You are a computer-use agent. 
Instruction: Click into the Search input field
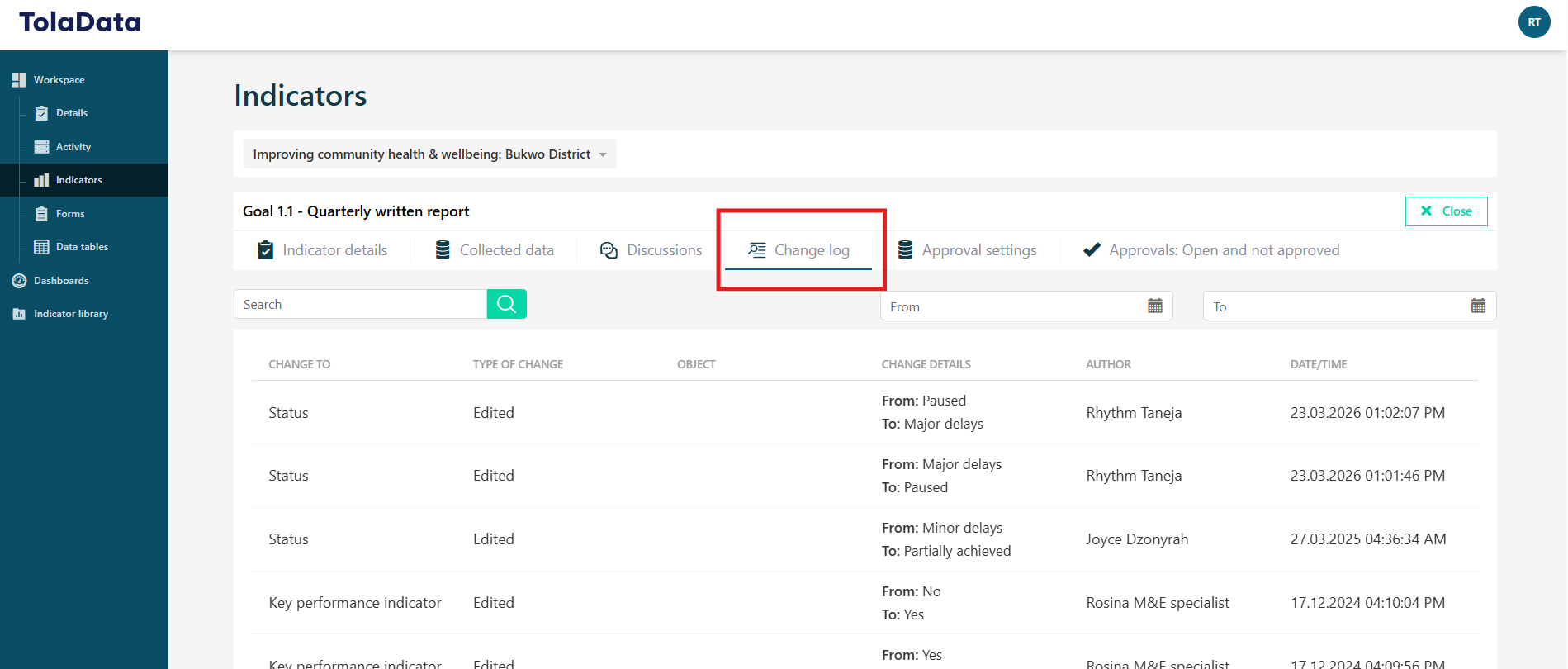point(360,305)
